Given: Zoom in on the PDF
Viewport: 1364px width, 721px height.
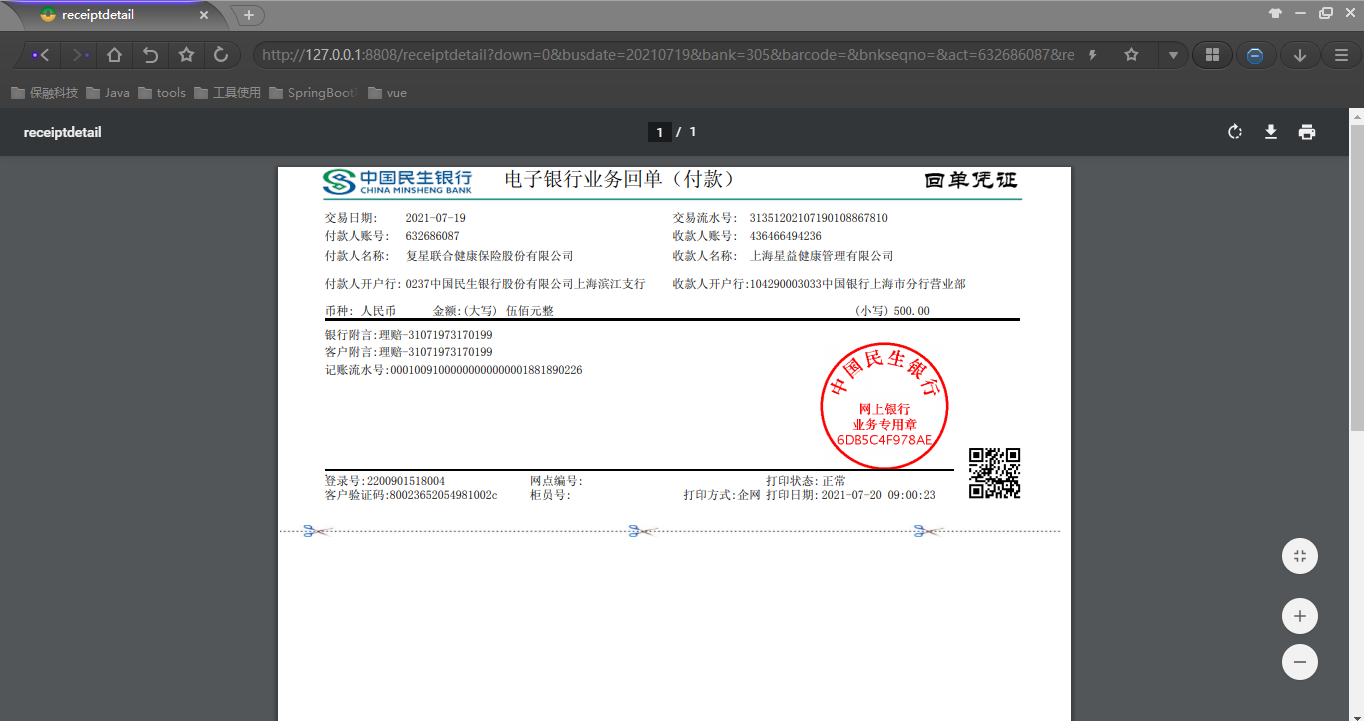Looking at the screenshot, I should [1300, 616].
